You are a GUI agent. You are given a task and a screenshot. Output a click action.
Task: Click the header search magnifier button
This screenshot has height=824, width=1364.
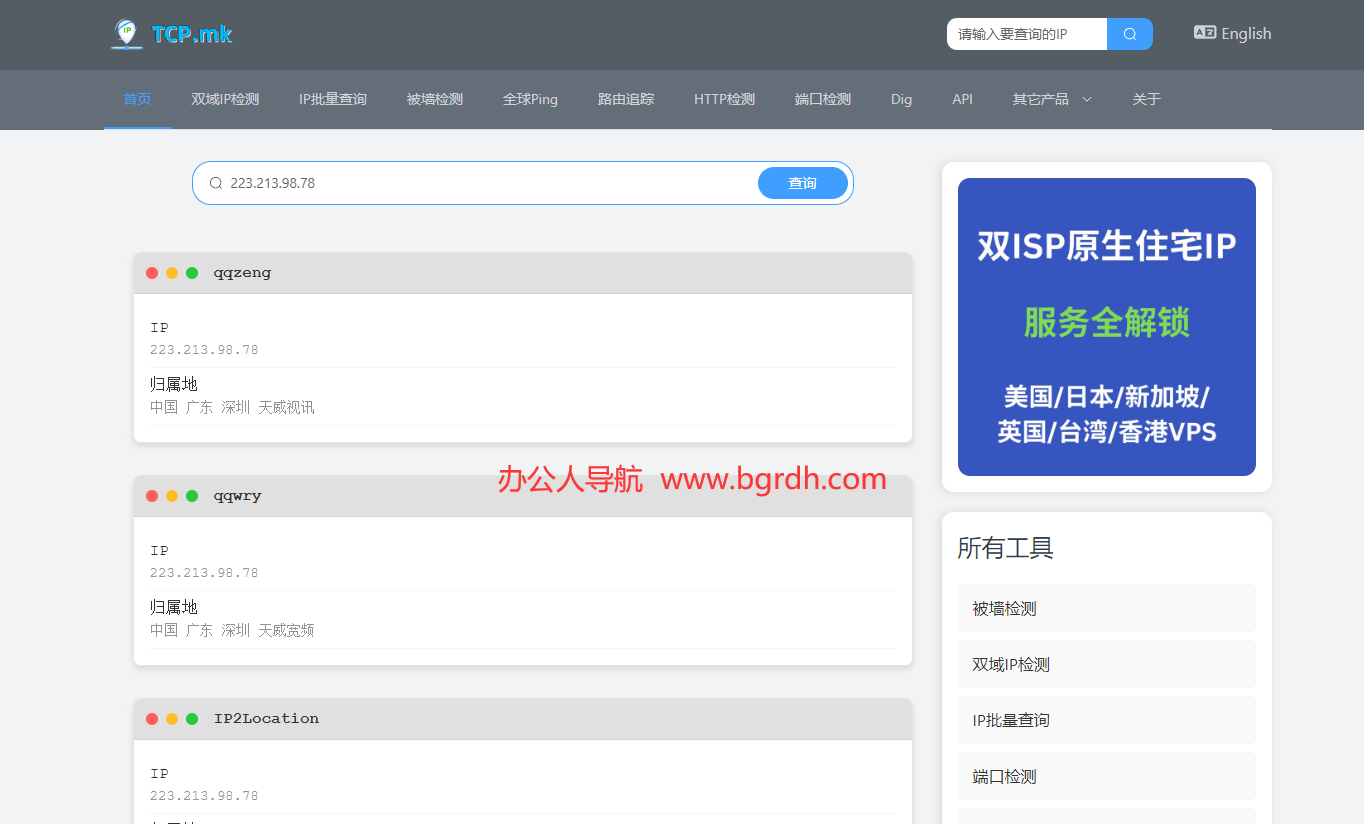(1129, 34)
